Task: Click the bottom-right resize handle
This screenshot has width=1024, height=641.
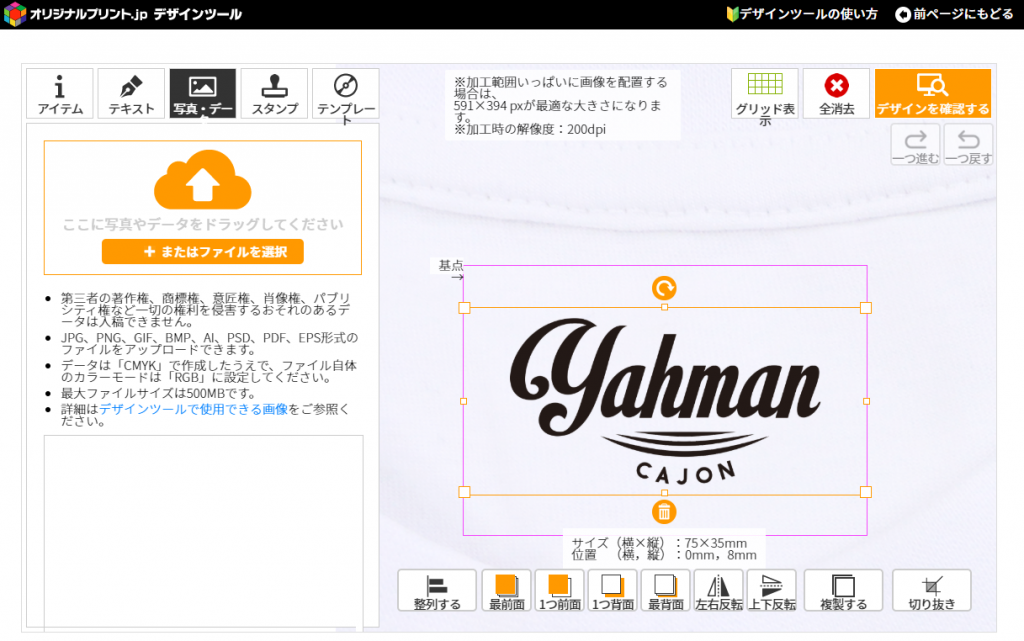Action: pos(866,492)
